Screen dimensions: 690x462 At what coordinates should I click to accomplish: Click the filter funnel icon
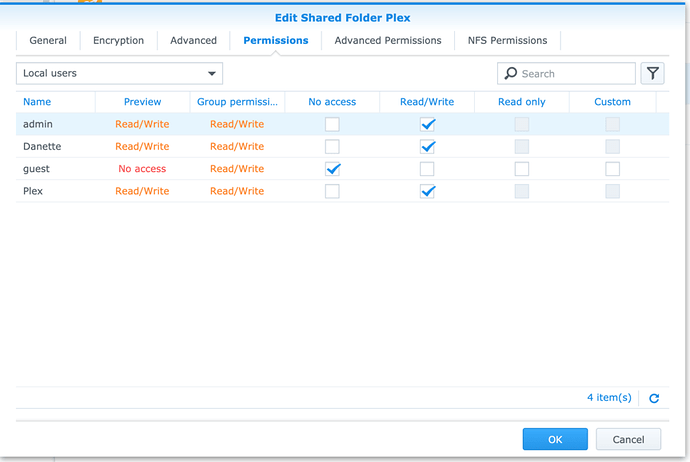[x=652, y=73]
